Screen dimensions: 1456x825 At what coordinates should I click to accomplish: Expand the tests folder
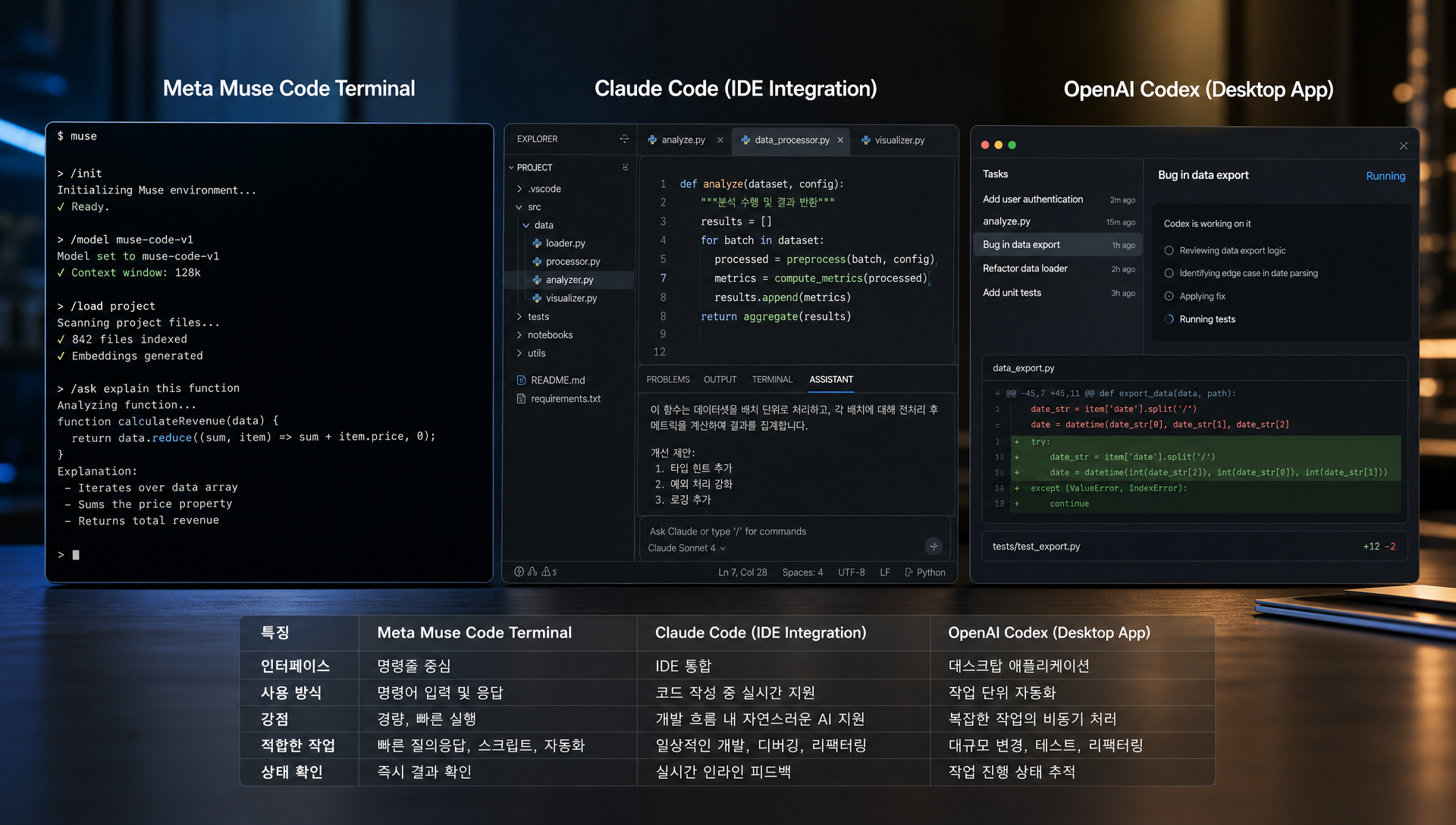519,316
